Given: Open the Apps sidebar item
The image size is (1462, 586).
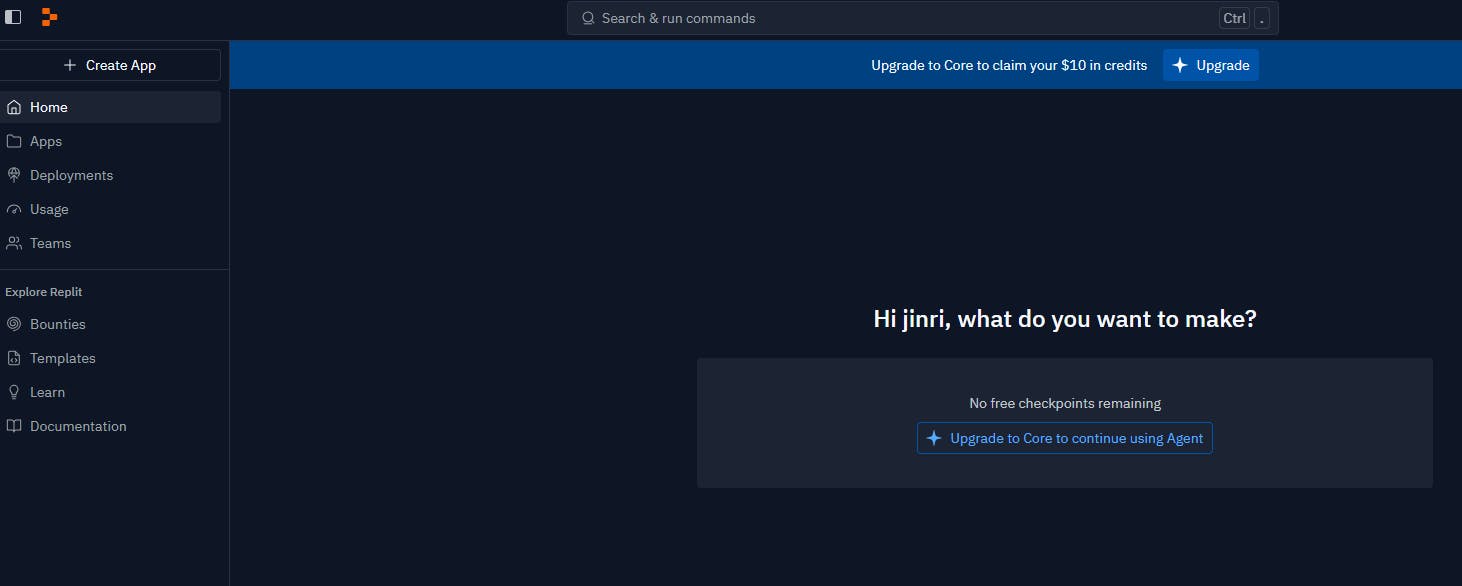Looking at the screenshot, I should [x=110, y=141].
